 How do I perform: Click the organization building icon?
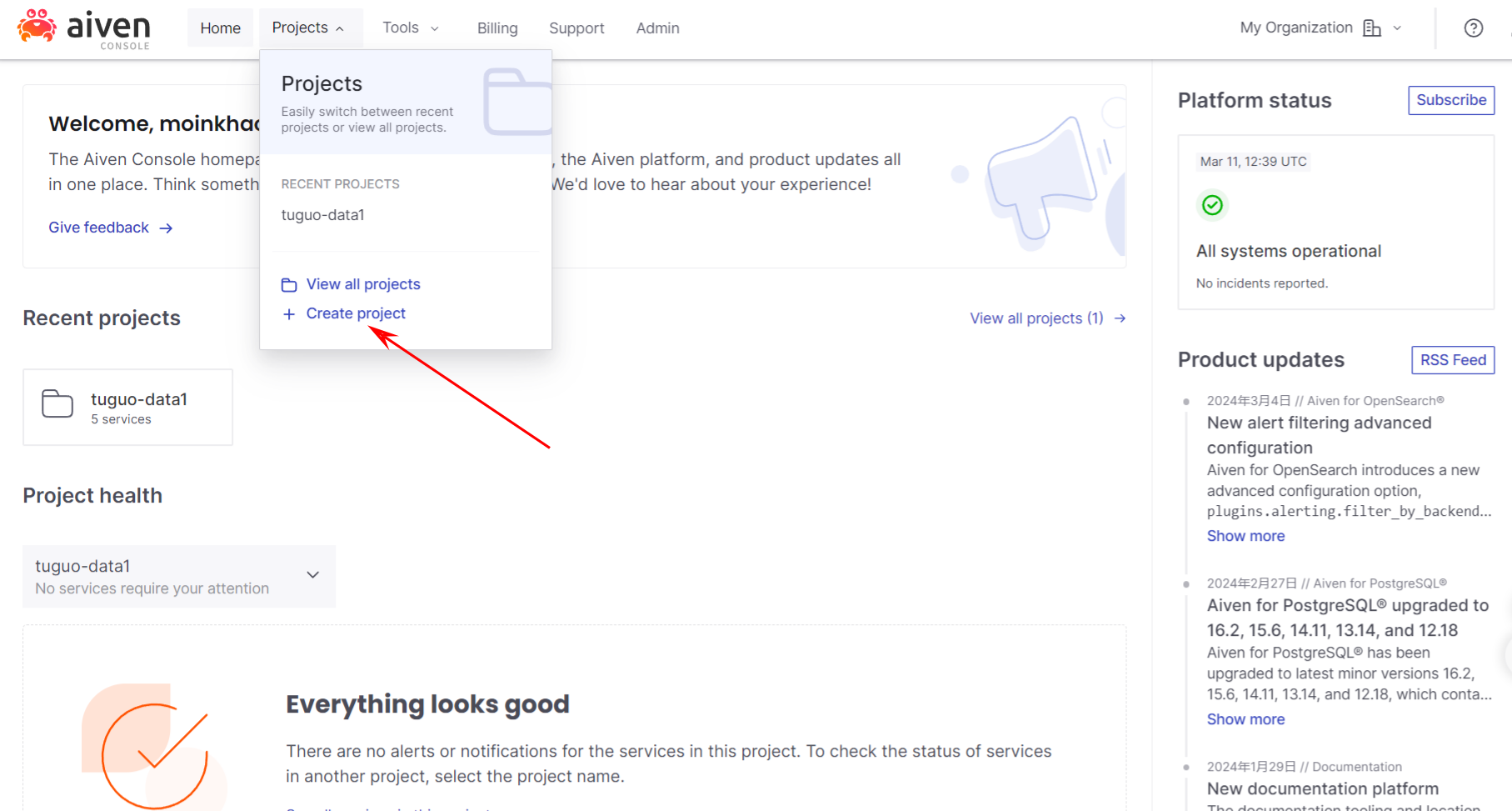[x=1371, y=28]
